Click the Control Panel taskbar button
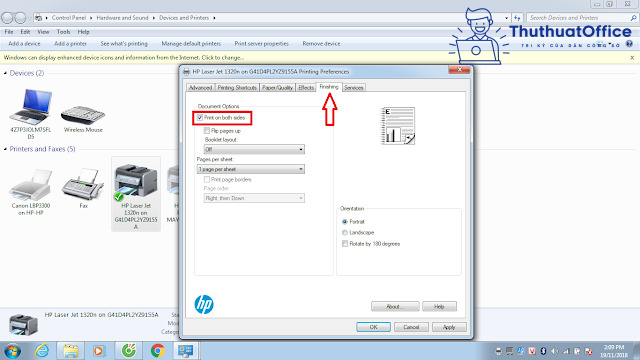 186,351
